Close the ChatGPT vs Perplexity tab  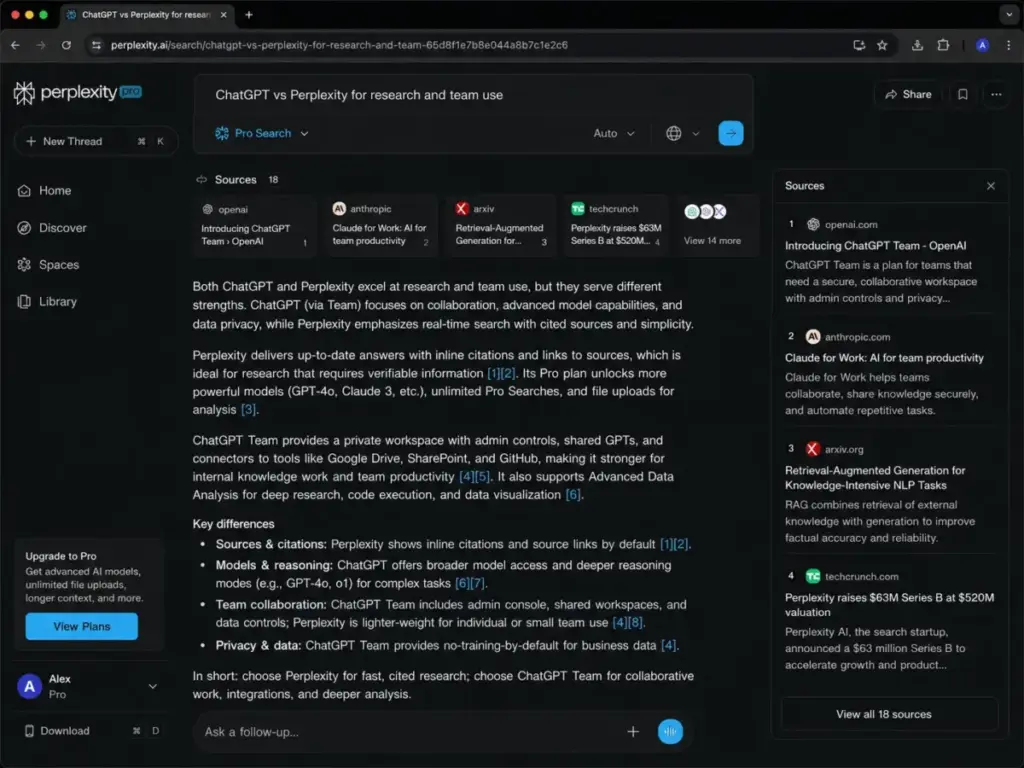[x=223, y=14]
